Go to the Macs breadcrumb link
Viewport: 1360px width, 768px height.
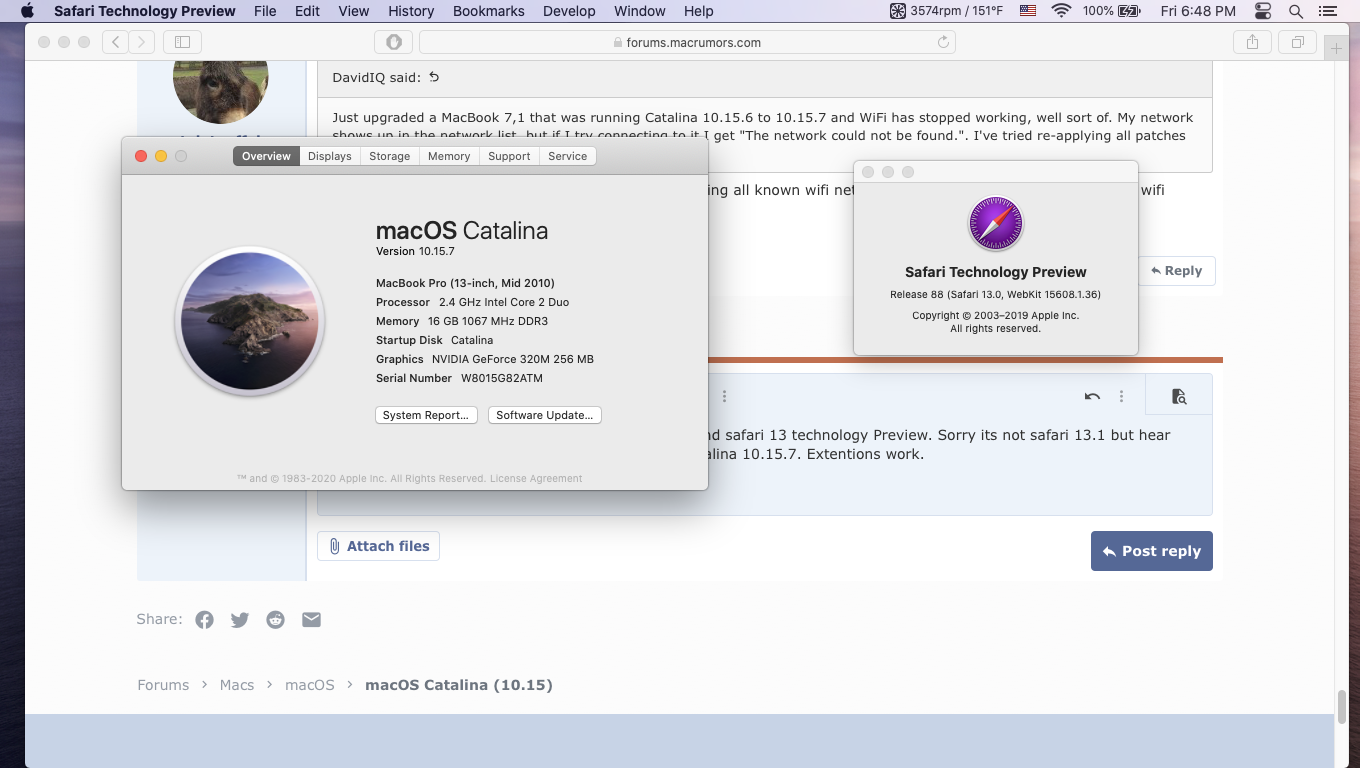(237, 685)
